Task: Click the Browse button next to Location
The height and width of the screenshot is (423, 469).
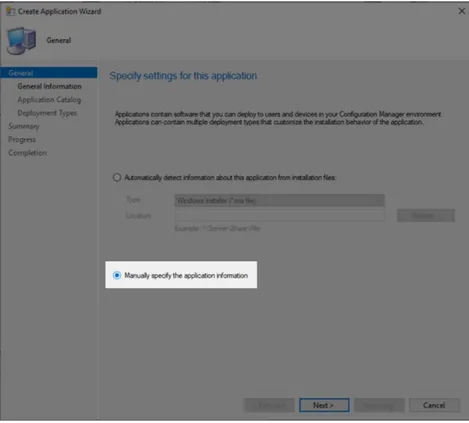Action: (426, 215)
